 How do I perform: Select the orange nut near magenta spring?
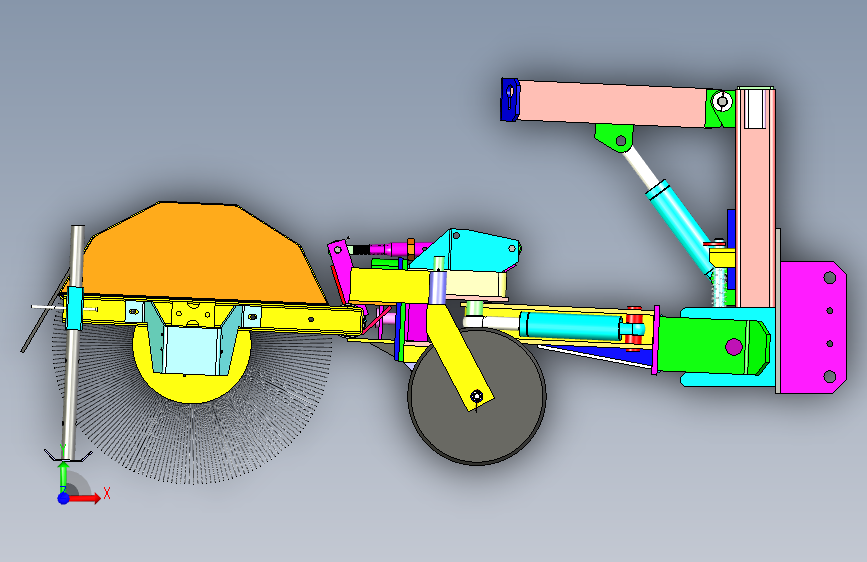click(411, 247)
